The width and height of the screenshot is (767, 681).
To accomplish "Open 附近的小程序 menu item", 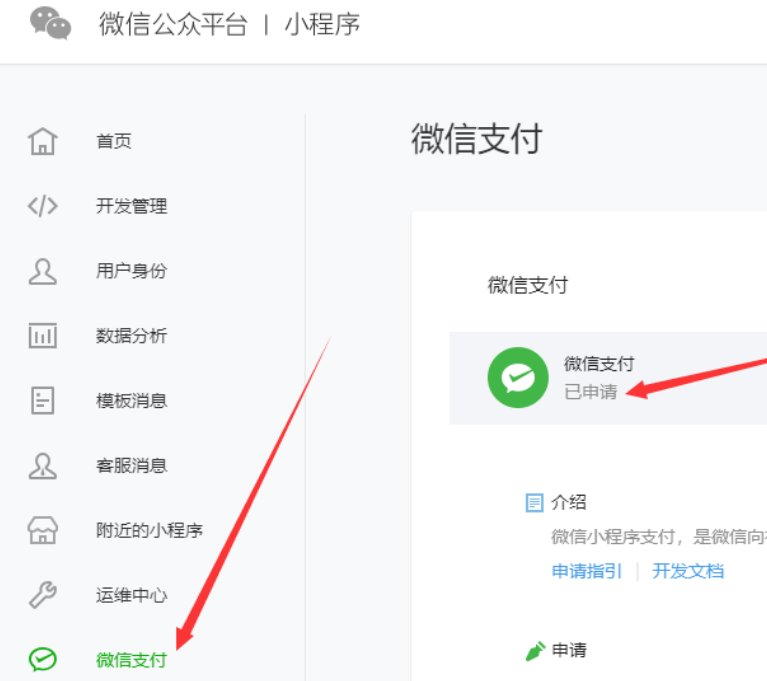I will (x=149, y=530).
